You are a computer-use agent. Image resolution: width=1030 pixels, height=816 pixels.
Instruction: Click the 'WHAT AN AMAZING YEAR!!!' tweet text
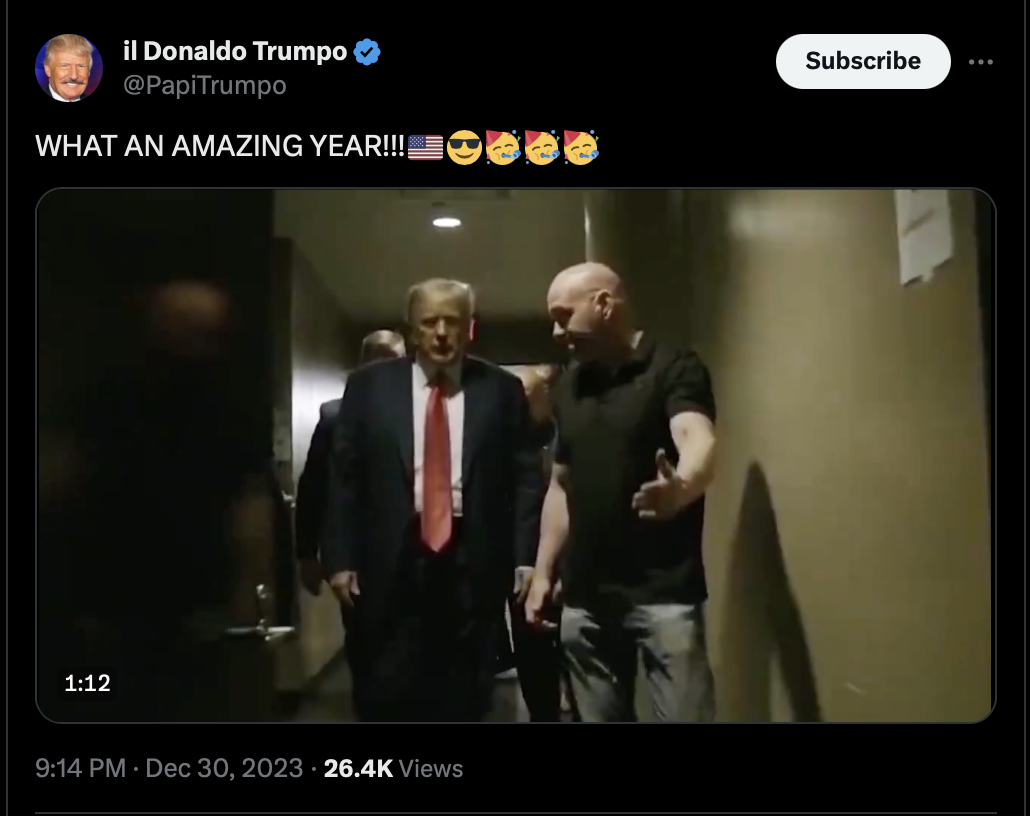click(220, 146)
